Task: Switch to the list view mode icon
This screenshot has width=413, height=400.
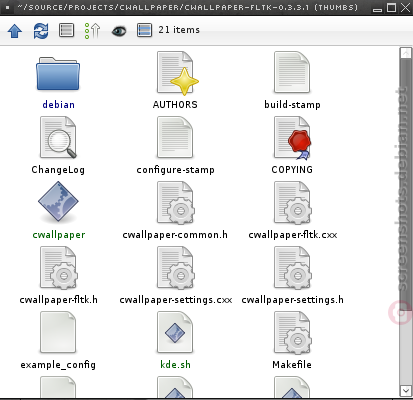Action: [66, 30]
